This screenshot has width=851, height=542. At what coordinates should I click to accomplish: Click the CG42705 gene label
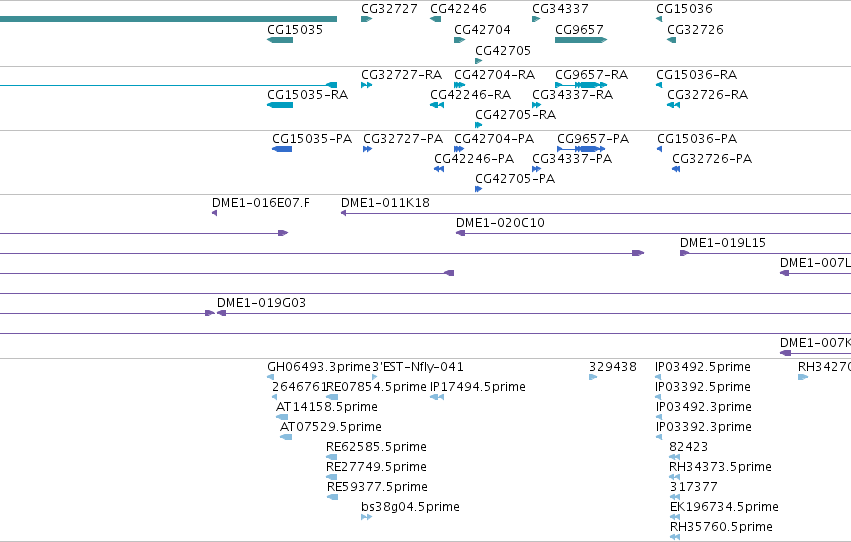[x=503, y=51]
